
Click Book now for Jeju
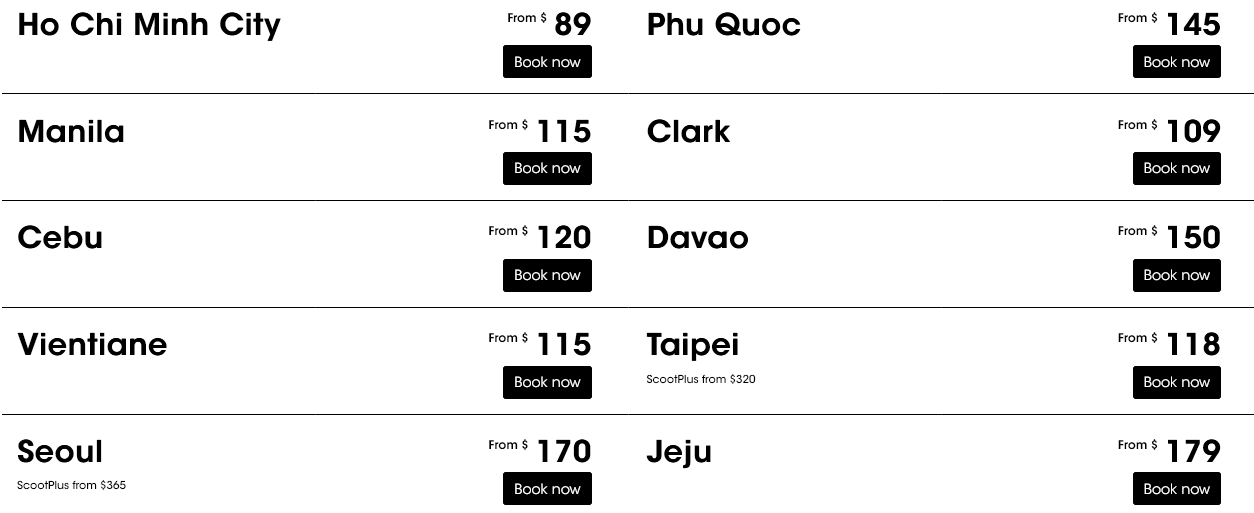click(1176, 489)
